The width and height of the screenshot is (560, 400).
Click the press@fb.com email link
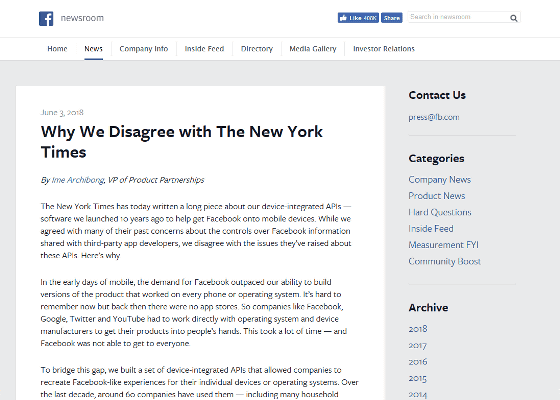434,117
